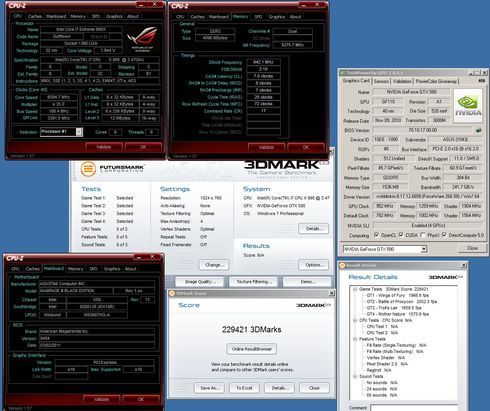Click the Result Details window title icon

click(x=342, y=265)
